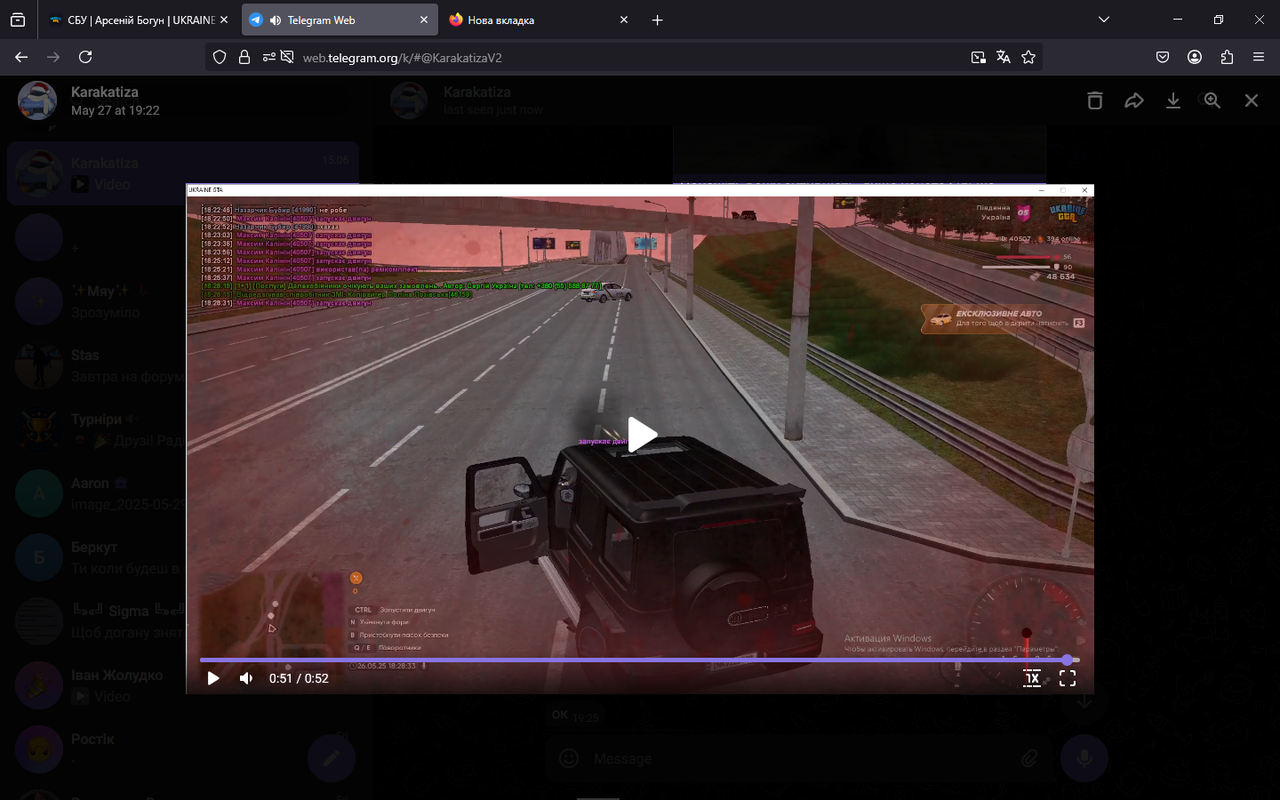Viewport: 1280px width, 800px height.
Task: Open the Aaron chat
Action: [183, 494]
